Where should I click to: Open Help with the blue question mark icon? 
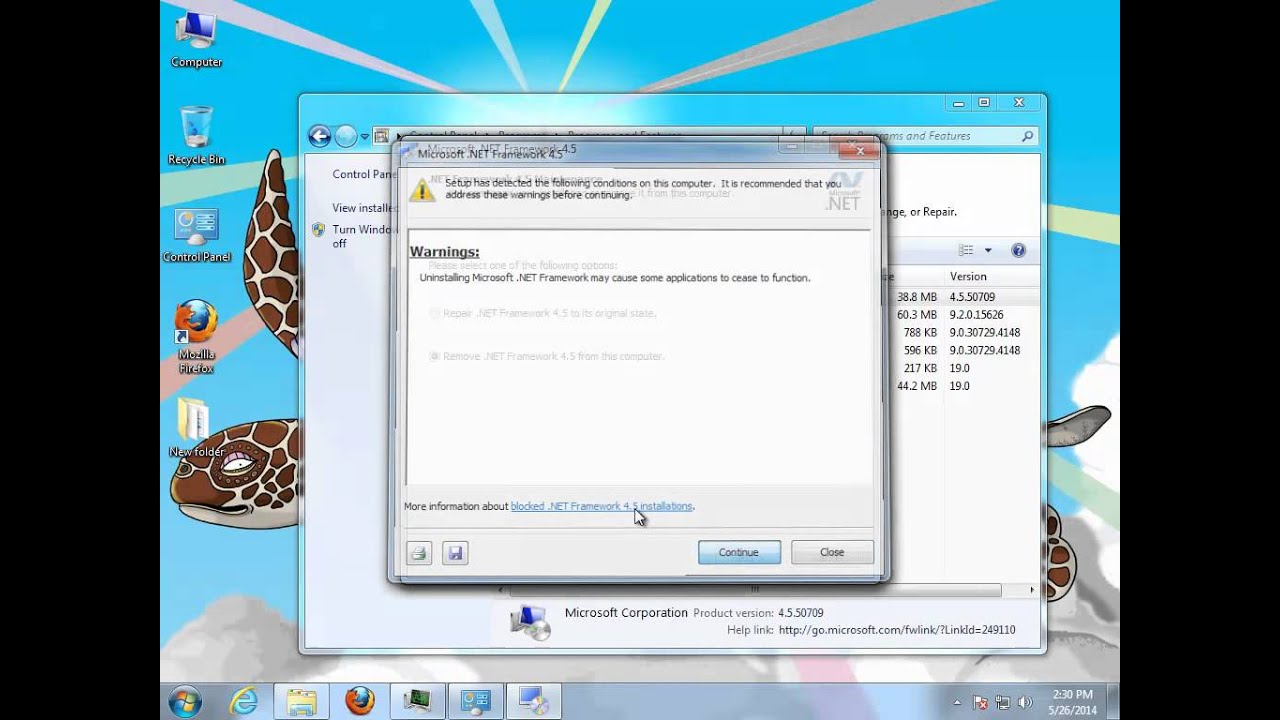(1018, 250)
